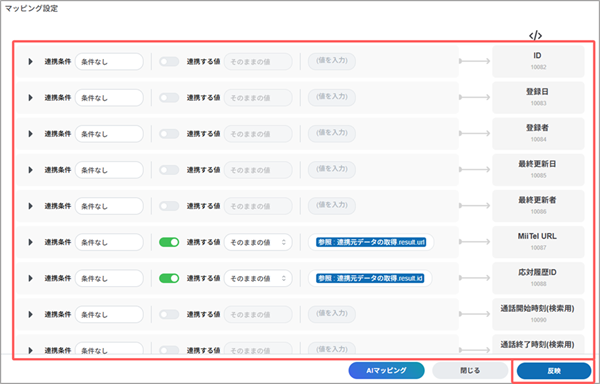Screen dimensions: 600x384
Task: Open the code view icon above the field list
Action: pos(535,36)
